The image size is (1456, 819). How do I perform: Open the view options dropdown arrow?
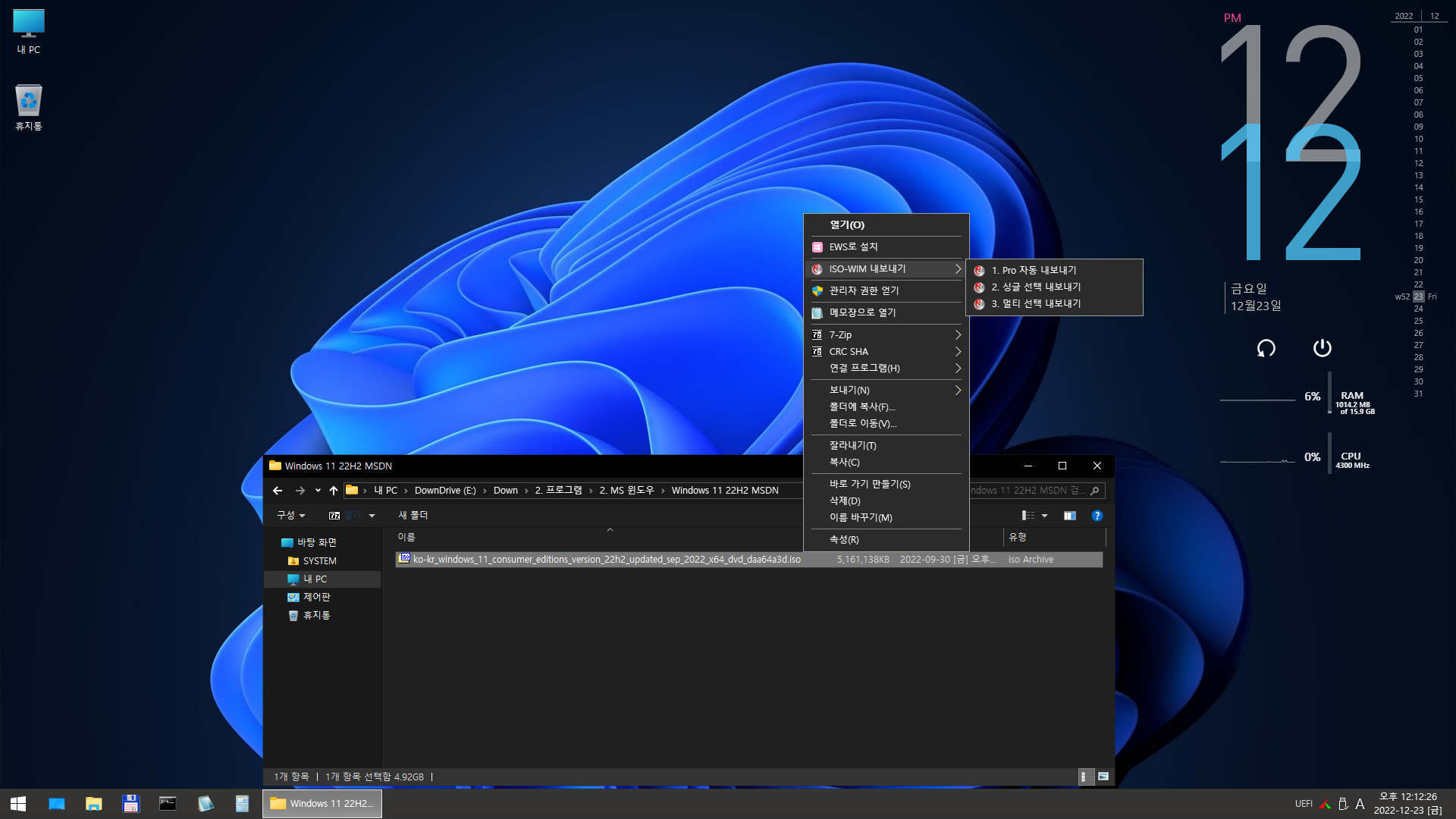tap(1044, 516)
